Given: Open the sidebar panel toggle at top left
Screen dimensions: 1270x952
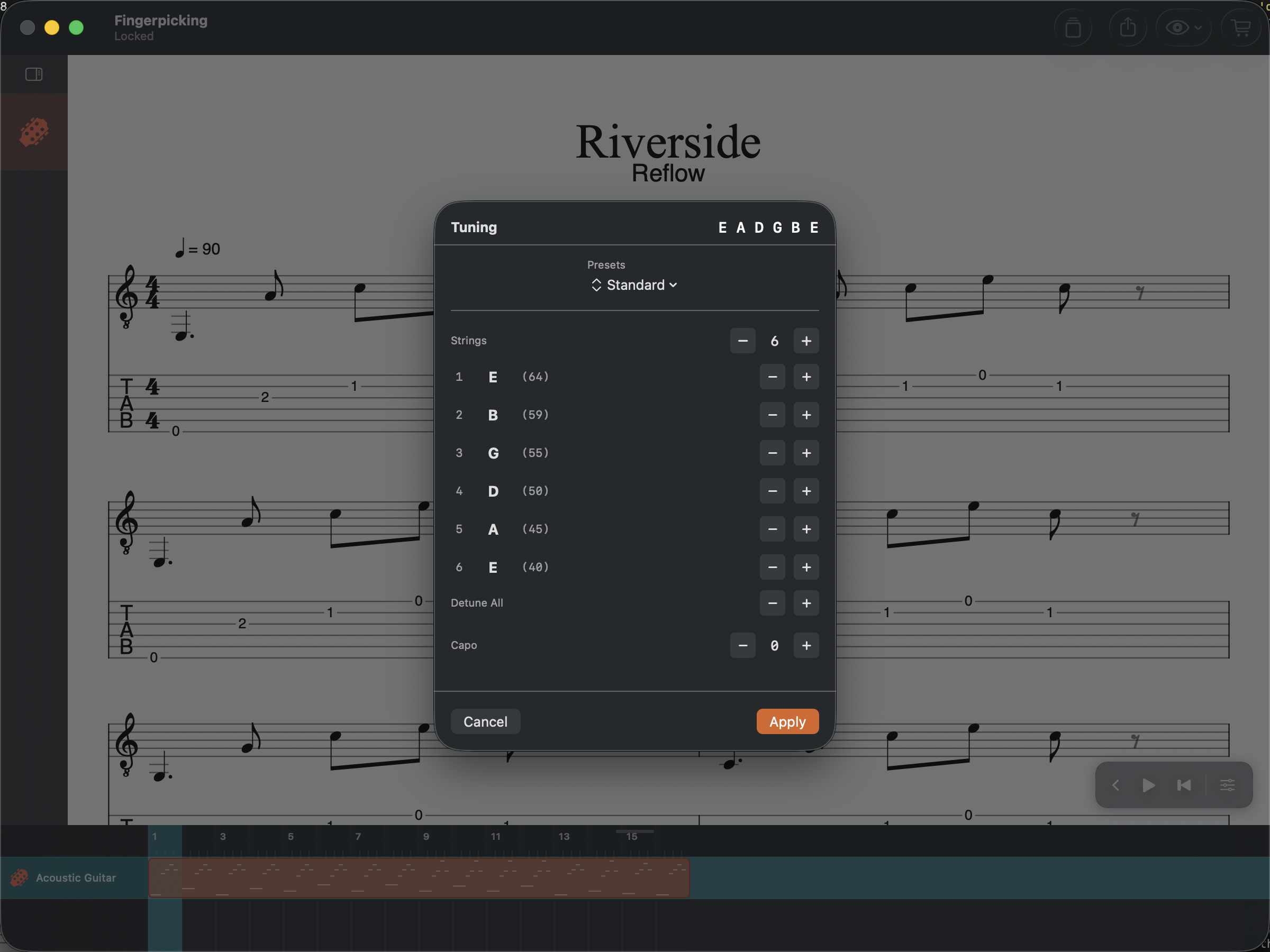Looking at the screenshot, I should pyautogui.click(x=34, y=74).
